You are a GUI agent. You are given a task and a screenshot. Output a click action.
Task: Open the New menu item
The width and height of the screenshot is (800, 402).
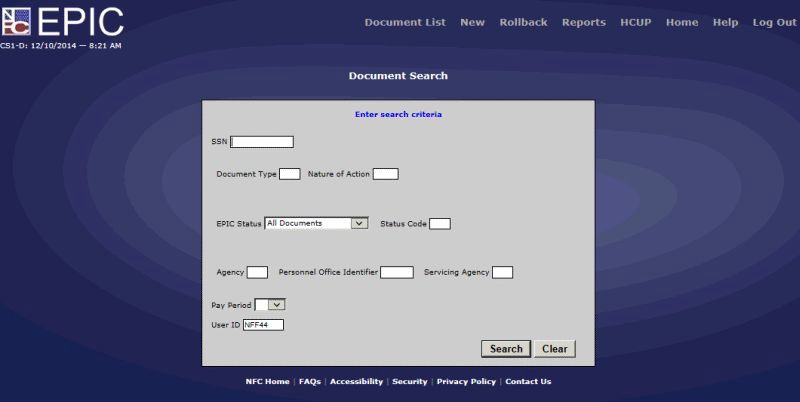coord(472,22)
